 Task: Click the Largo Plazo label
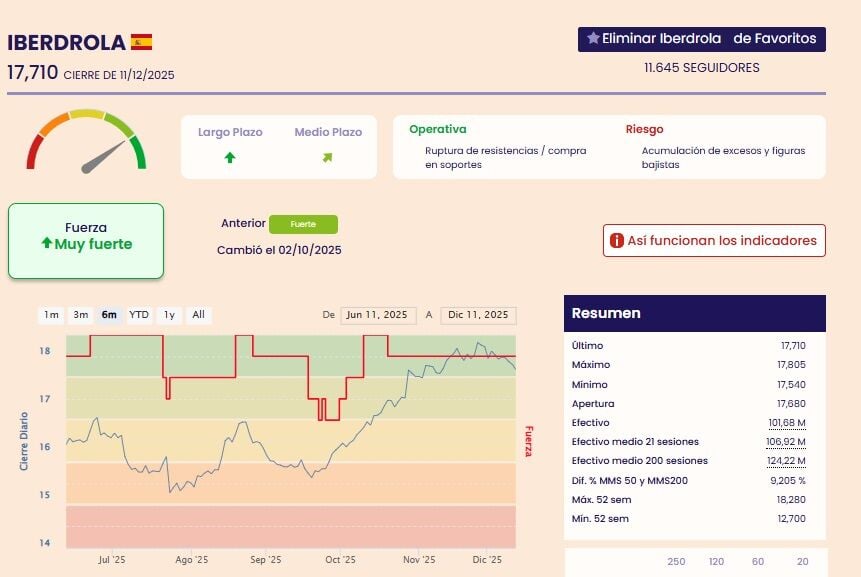[230, 132]
